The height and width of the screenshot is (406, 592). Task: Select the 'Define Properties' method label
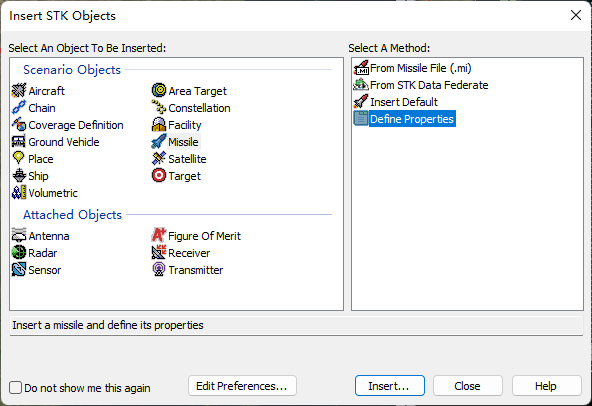412,119
